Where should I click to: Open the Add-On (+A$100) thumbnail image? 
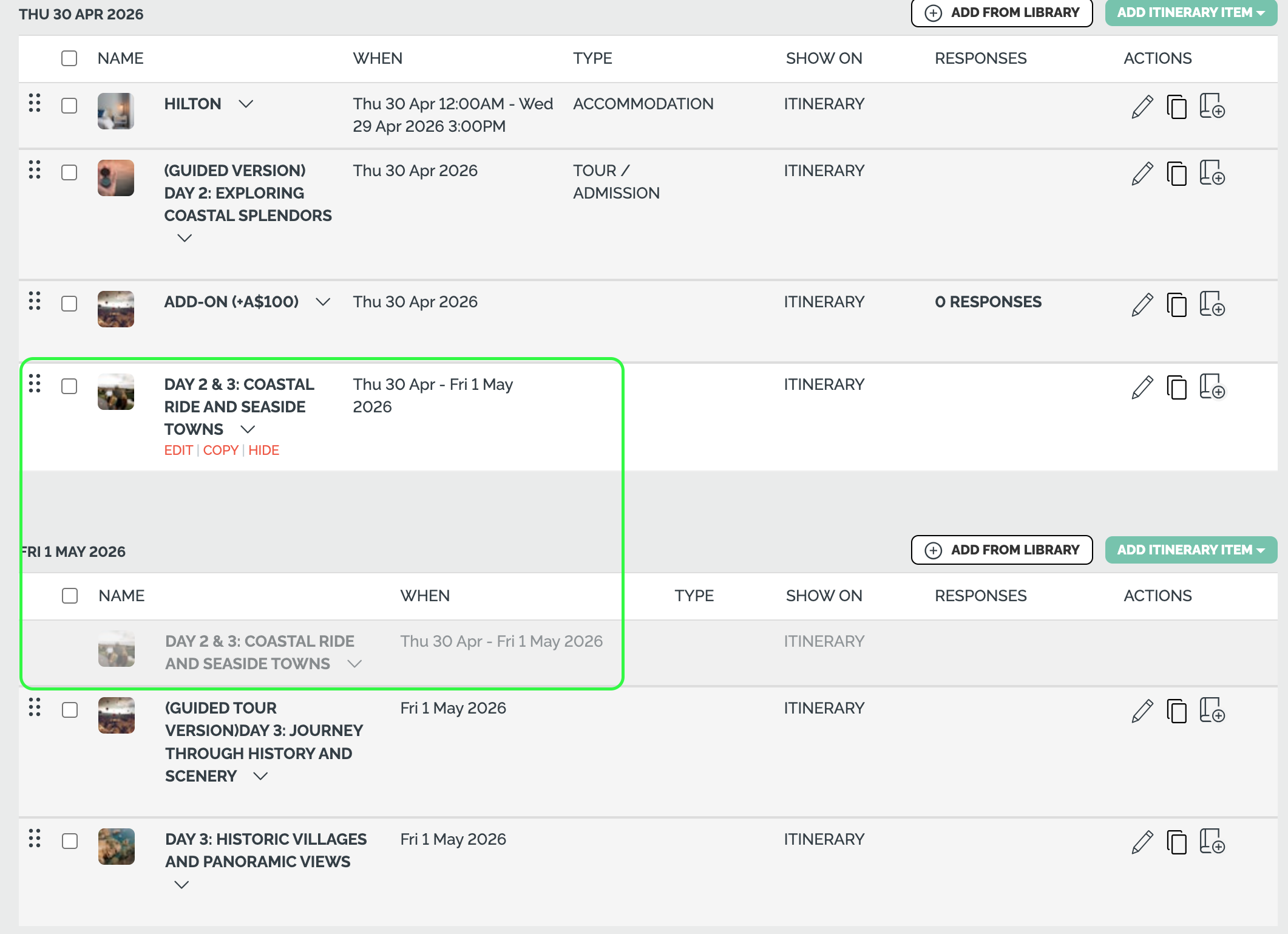coord(116,309)
